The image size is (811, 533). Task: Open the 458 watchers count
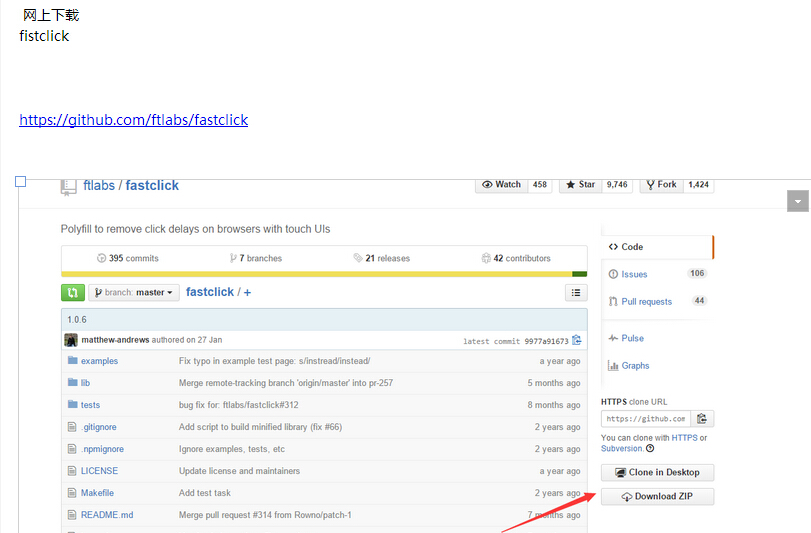pyautogui.click(x=540, y=185)
